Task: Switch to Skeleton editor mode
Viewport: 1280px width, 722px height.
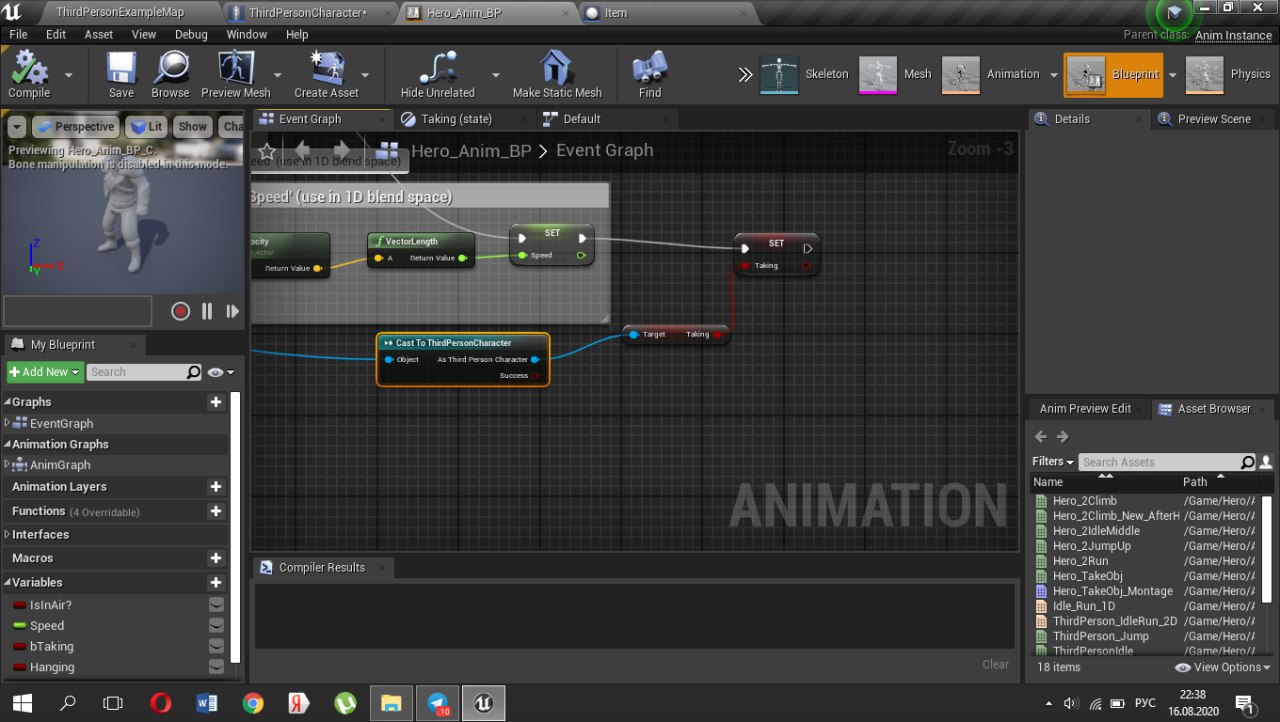Action: point(805,74)
